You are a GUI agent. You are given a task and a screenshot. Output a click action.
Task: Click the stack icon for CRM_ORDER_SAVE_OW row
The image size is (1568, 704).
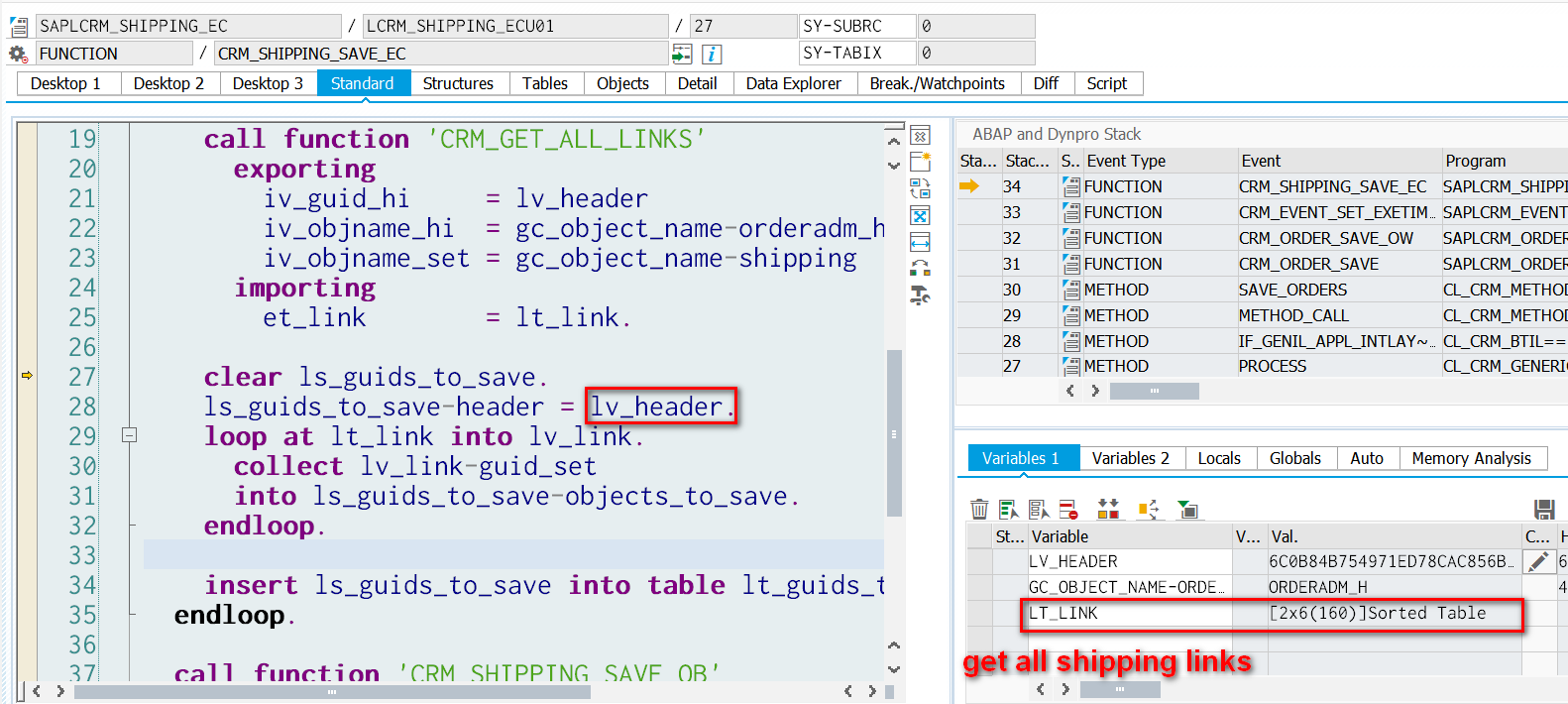click(1070, 238)
